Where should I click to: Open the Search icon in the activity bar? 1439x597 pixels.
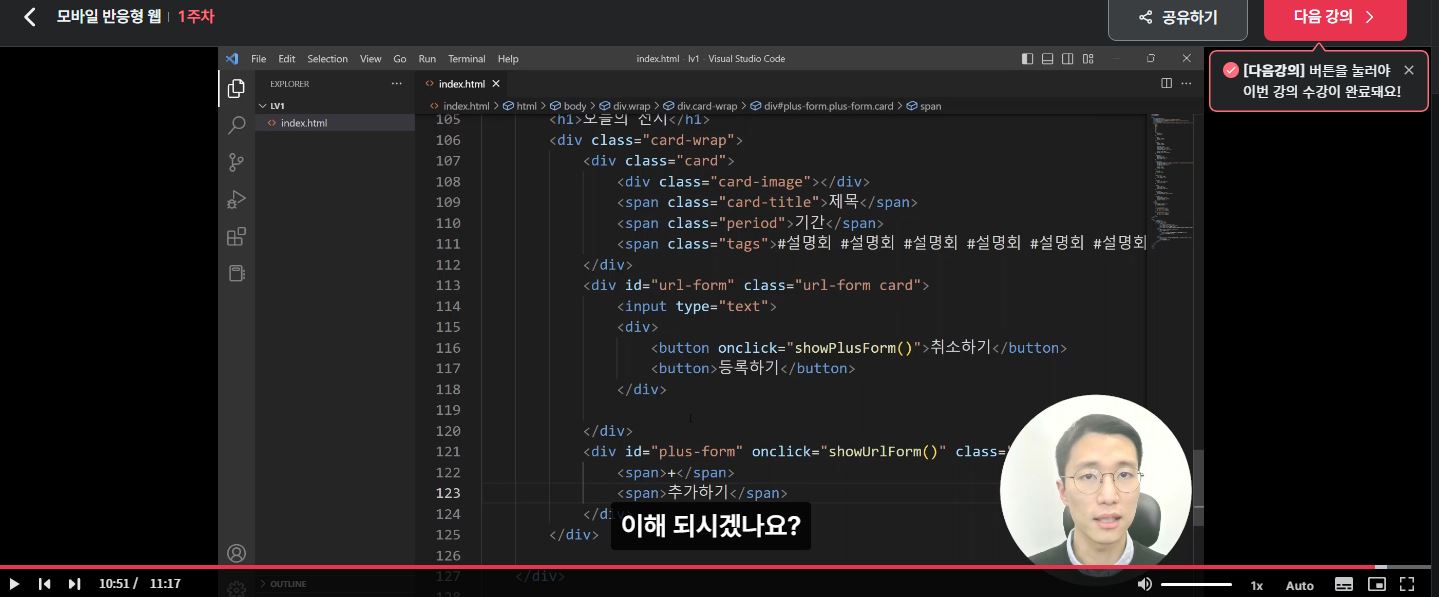coord(236,125)
